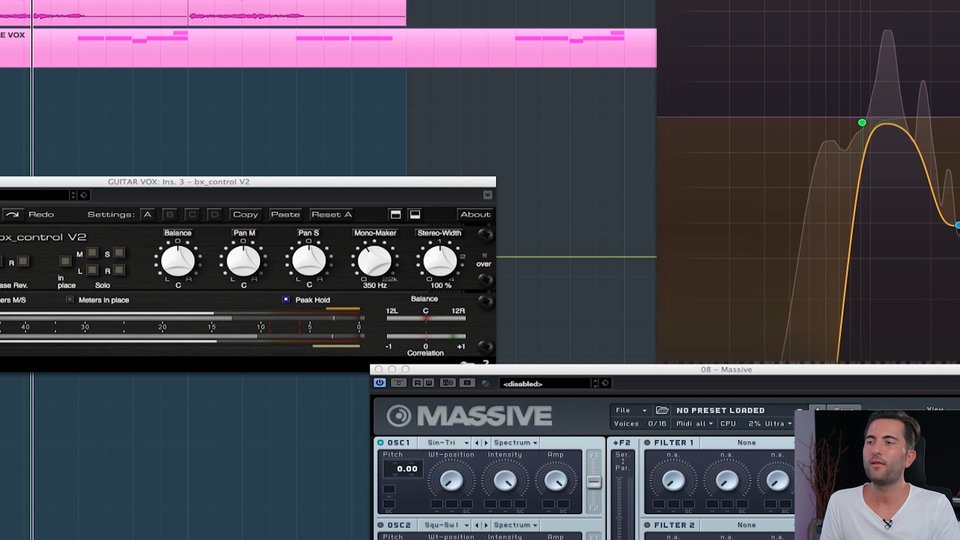Select settings slot A in bx_control
This screenshot has width=960, height=540.
[x=147, y=214]
